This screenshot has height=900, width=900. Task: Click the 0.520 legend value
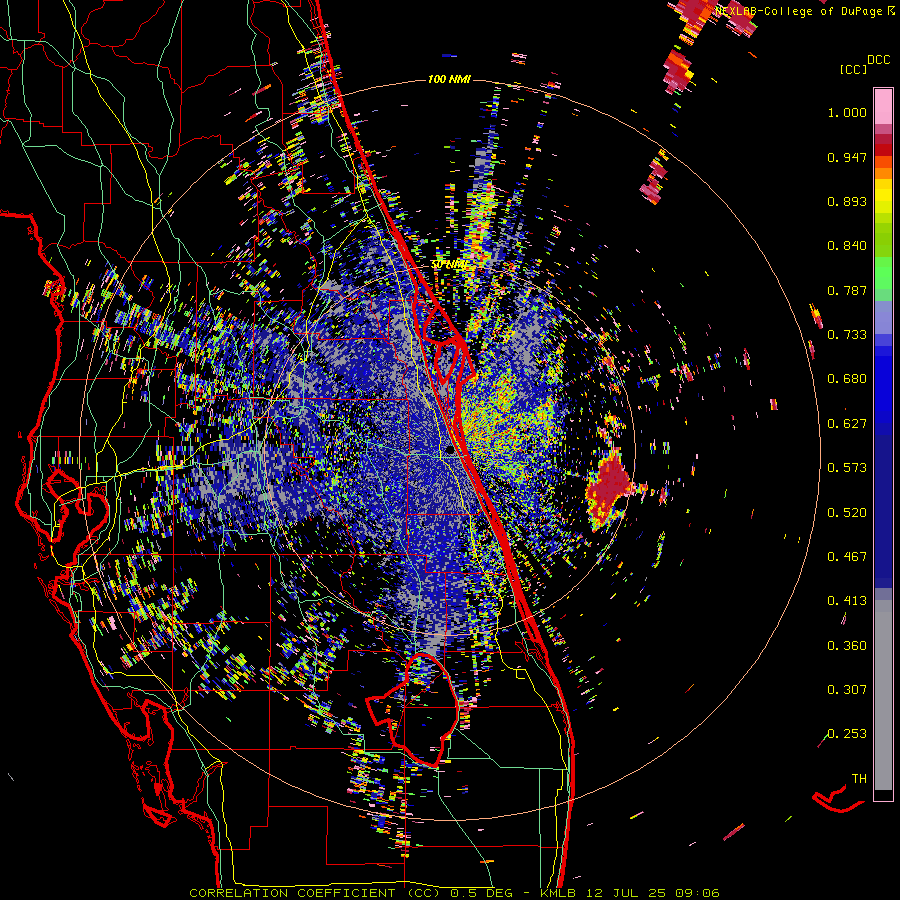(x=847, y=513)
